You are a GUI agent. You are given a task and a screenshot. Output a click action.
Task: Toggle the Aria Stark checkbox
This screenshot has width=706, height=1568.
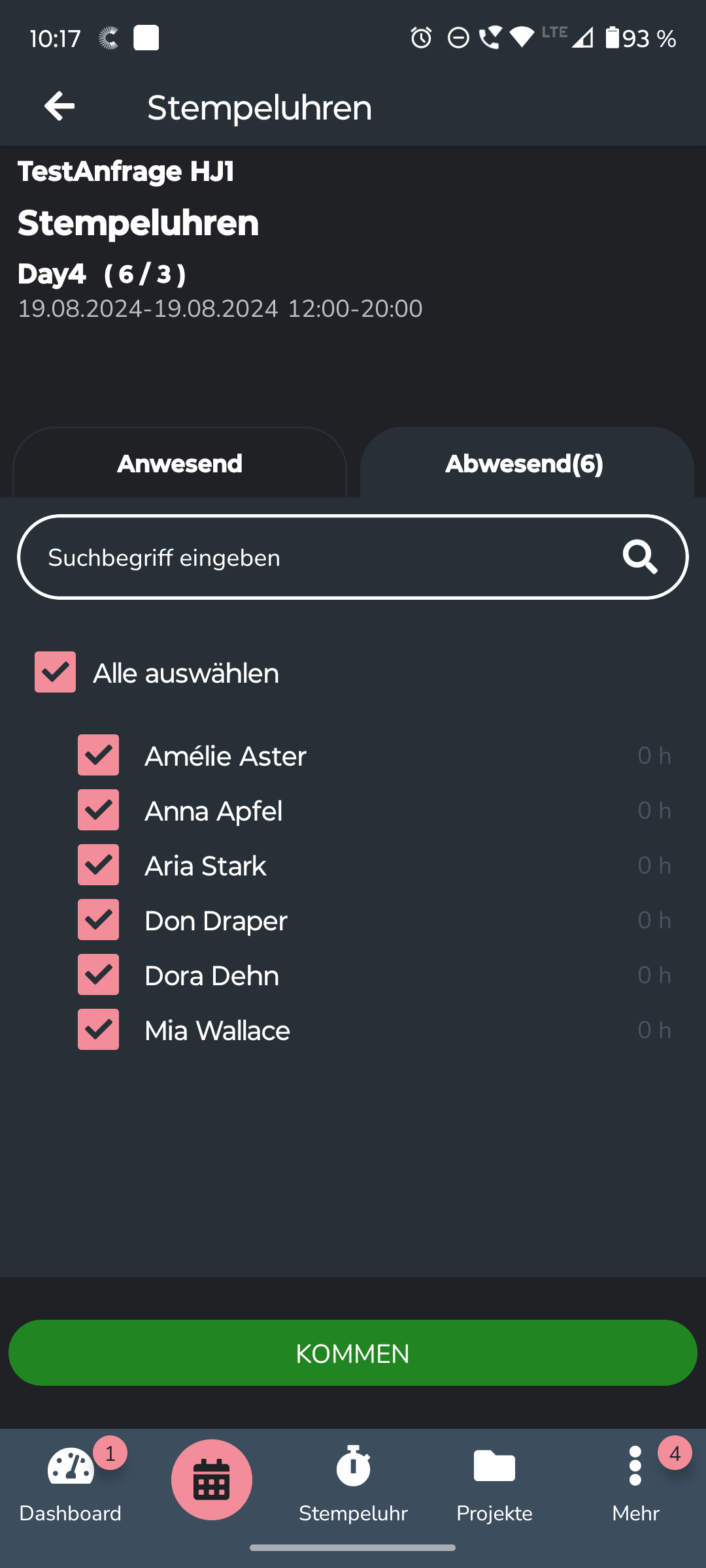click(99, 865)
